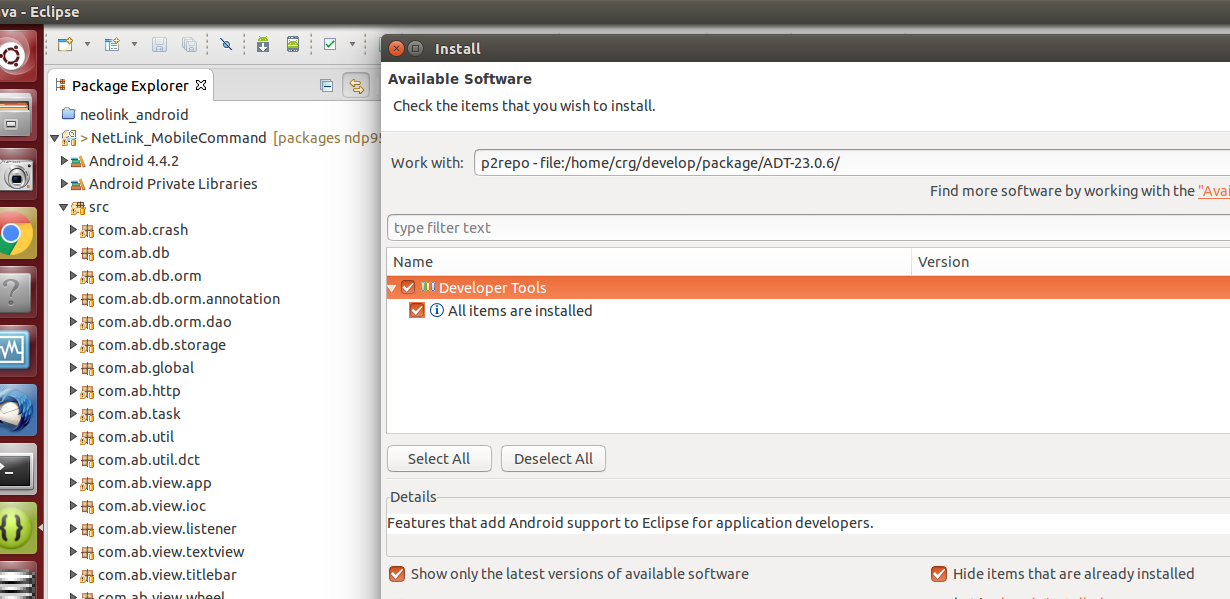Image resolution: width=1230 pixels, height=599 pixels.
Task: Open dropdown next to lint check icon
Action: click(352, 44)
